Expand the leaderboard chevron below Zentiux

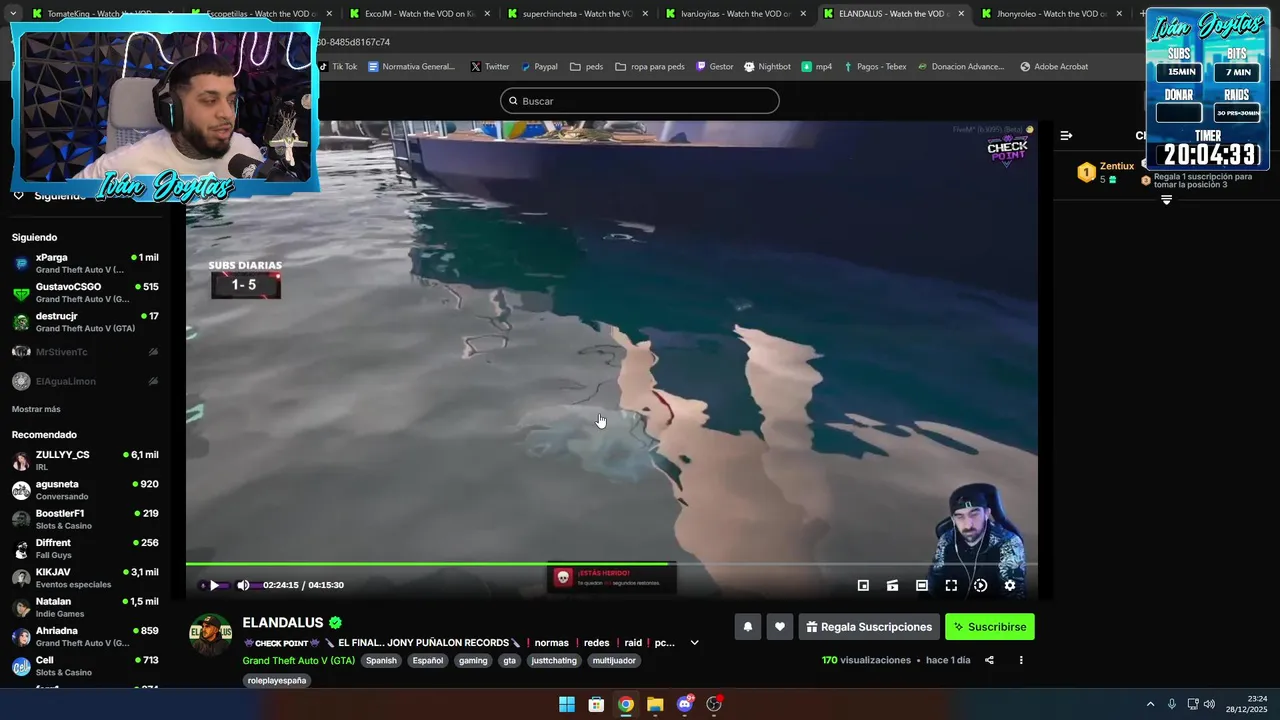(x=1166, y=199)
